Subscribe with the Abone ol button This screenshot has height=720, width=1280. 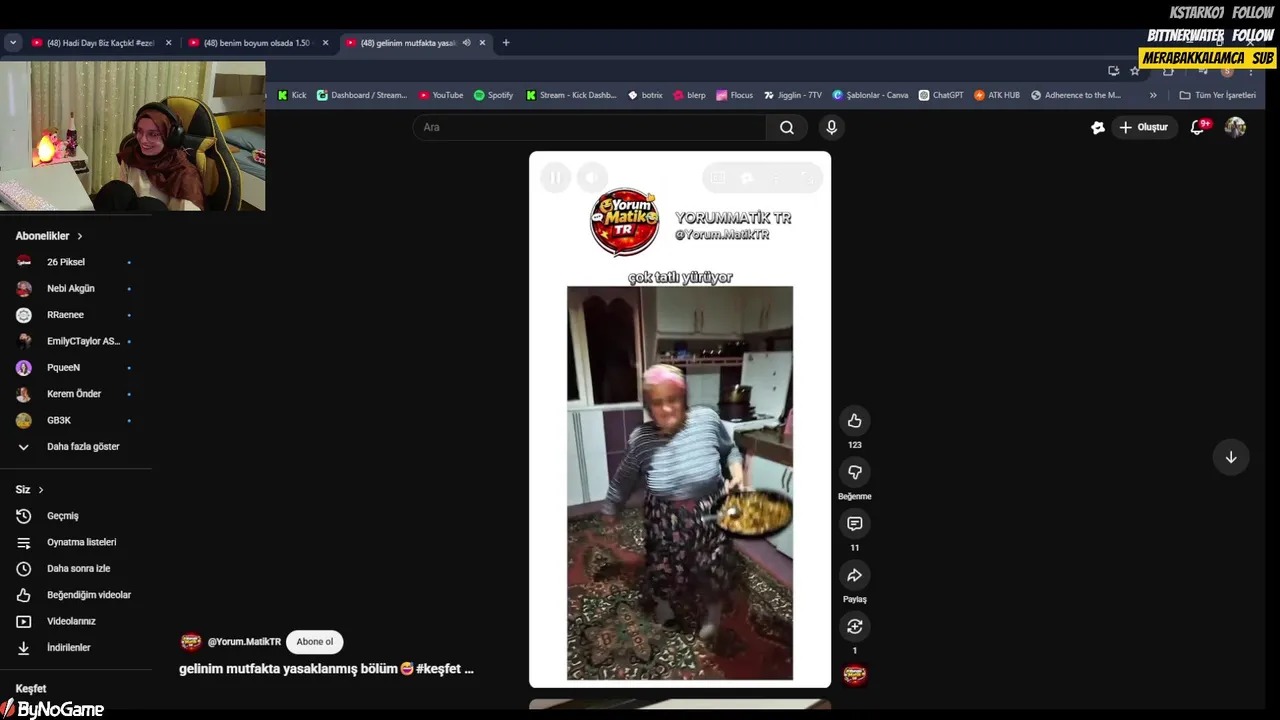(x=314, y=642)
